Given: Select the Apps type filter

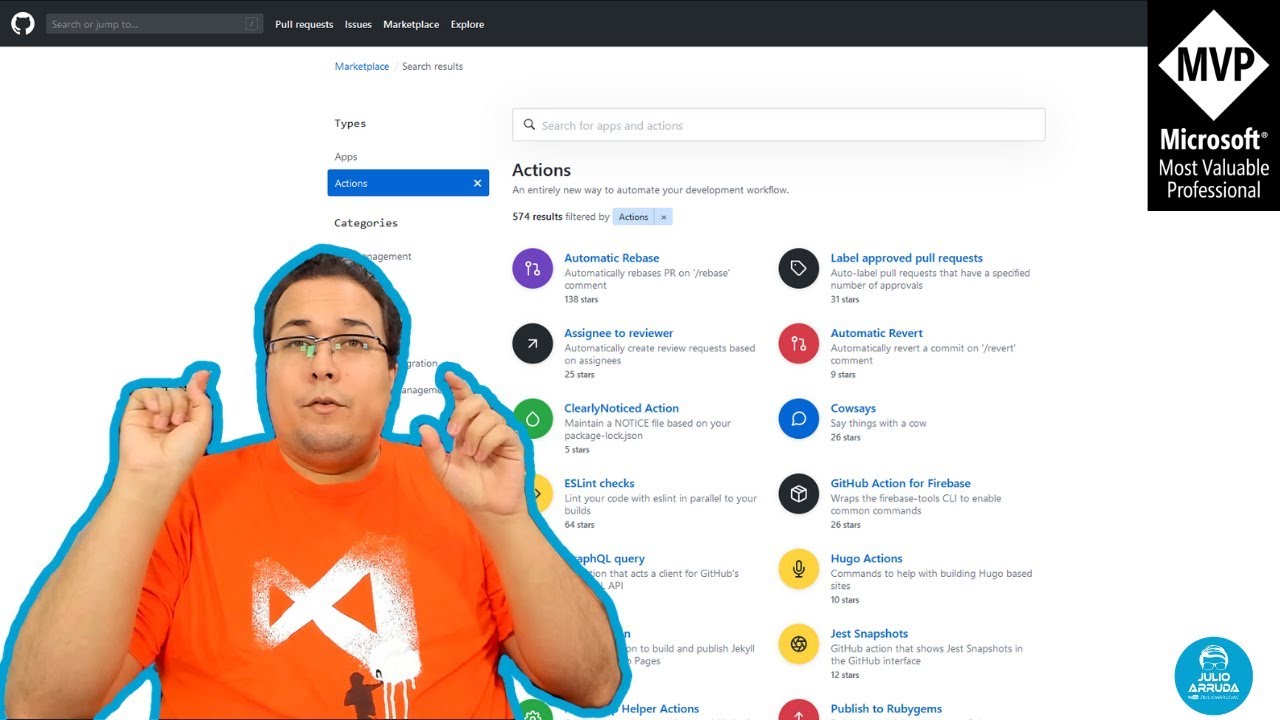Looking at the screenshot, I should pyautogui.click(x=346, y=157).
